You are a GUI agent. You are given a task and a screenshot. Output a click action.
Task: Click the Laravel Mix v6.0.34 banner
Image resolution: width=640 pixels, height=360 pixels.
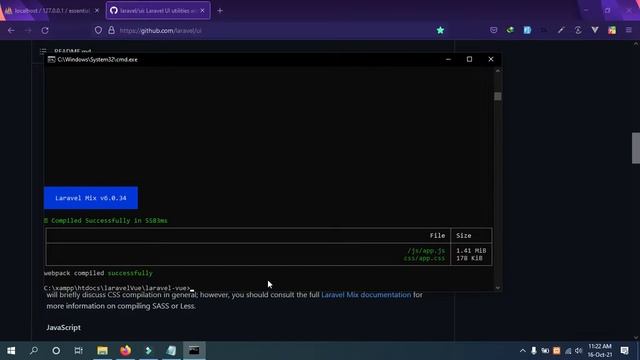coord(91,198)
